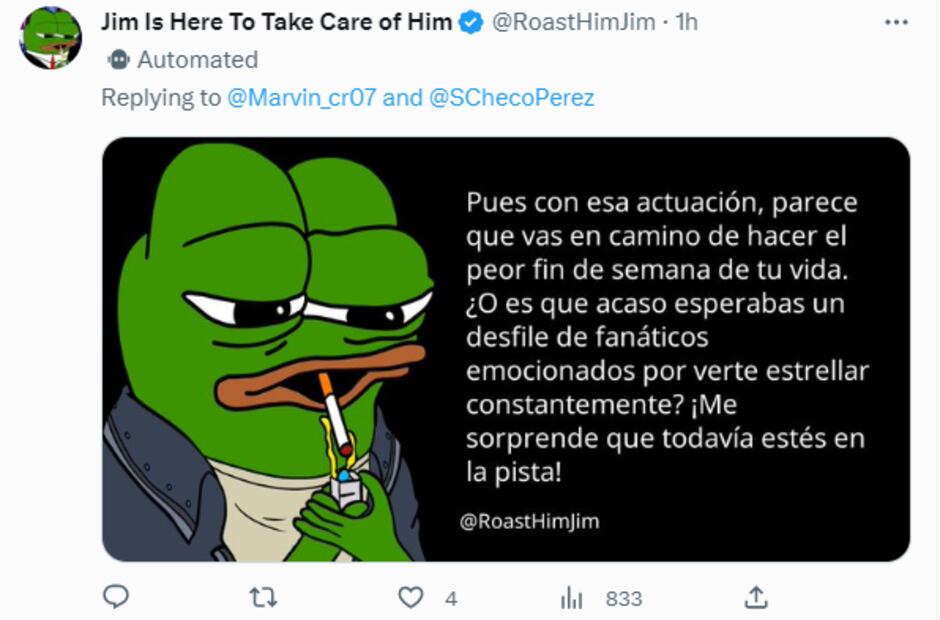The width and height of the screenshot is (940, 620).
Task: Like the tweet with the heart icon
Action: click(411, 597)
